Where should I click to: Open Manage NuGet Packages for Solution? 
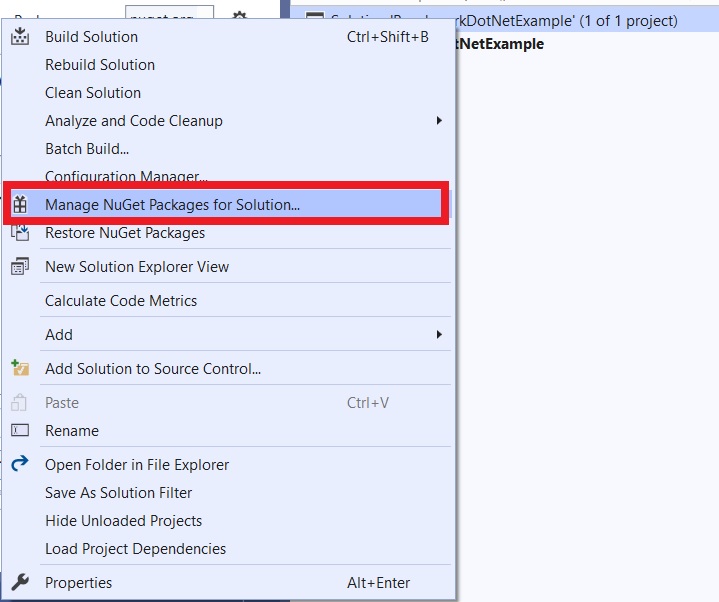[172, 205]
